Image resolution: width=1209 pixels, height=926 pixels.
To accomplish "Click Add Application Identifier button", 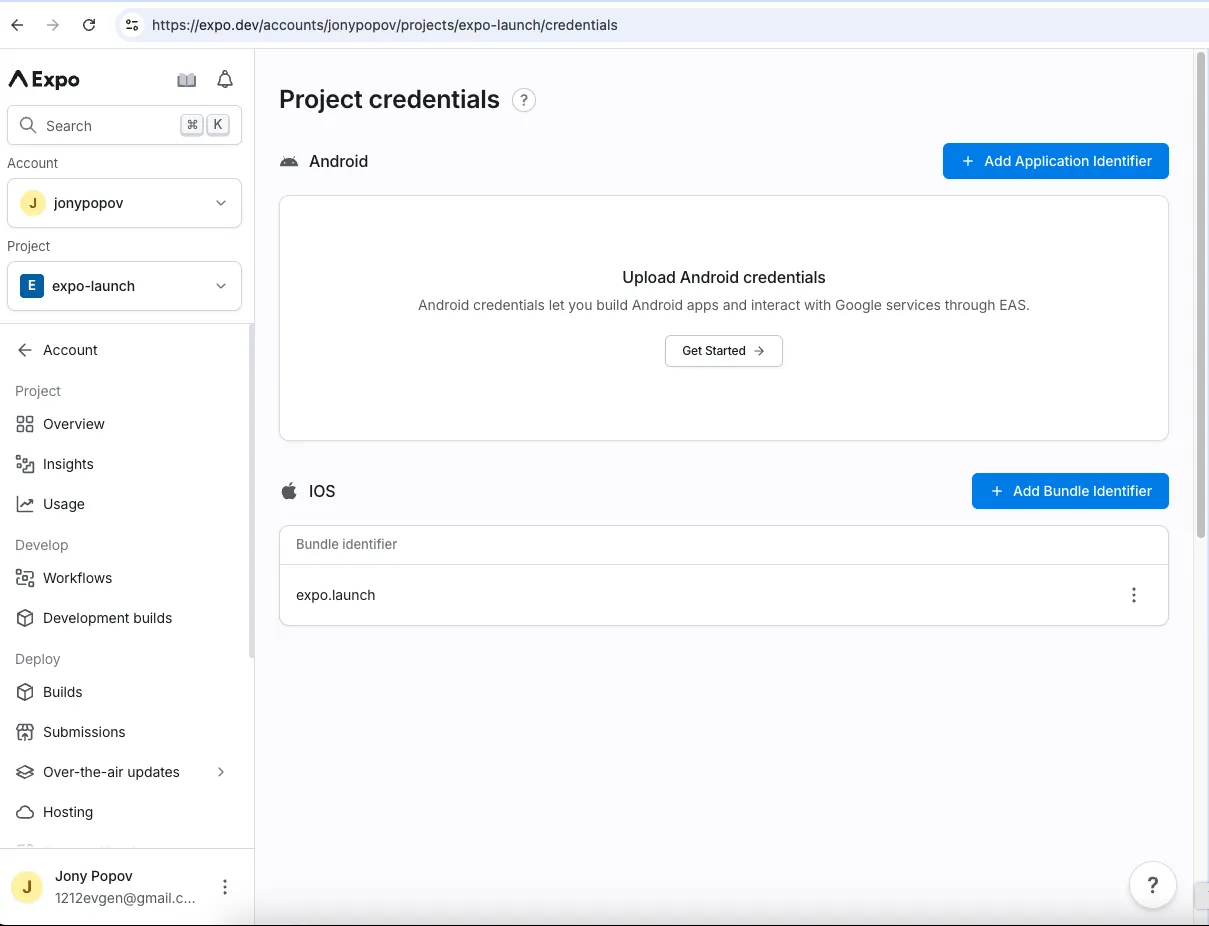I will click(x=1056, y=161).
